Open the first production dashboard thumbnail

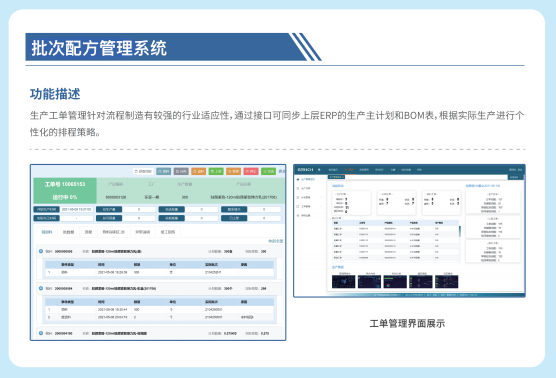click(343, 282)
